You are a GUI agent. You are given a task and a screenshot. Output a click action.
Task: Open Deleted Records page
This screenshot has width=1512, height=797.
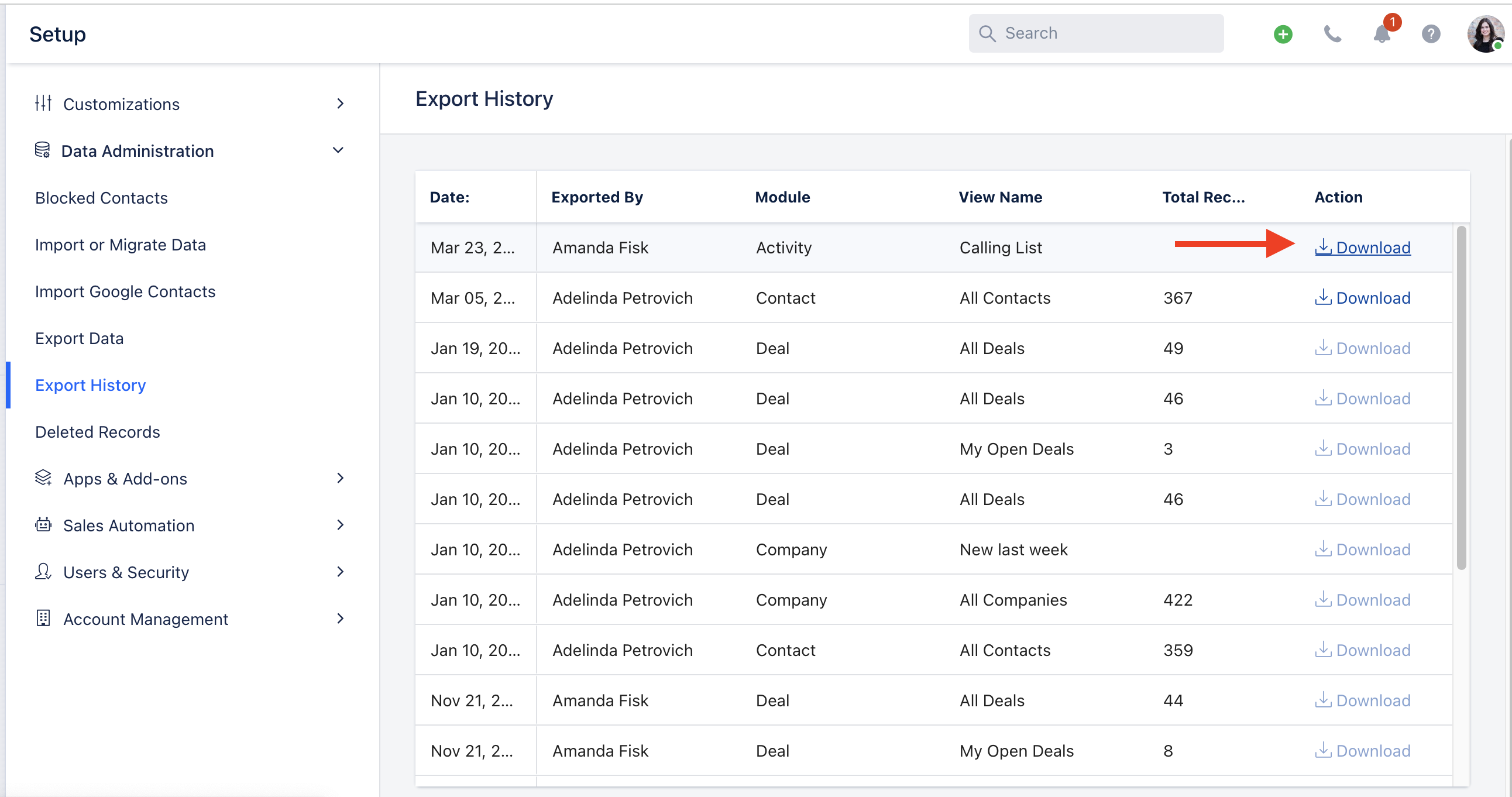click(x=98, y=432)
